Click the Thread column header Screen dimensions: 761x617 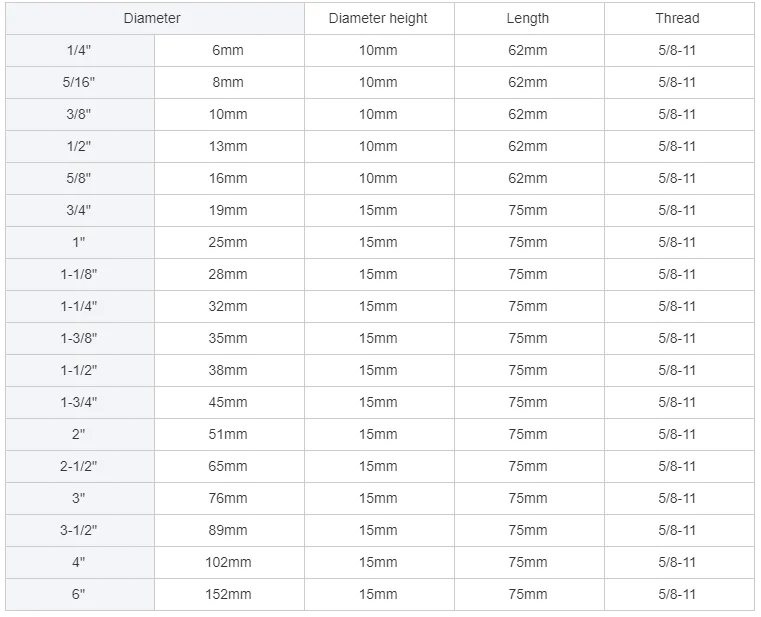[677, 18]
